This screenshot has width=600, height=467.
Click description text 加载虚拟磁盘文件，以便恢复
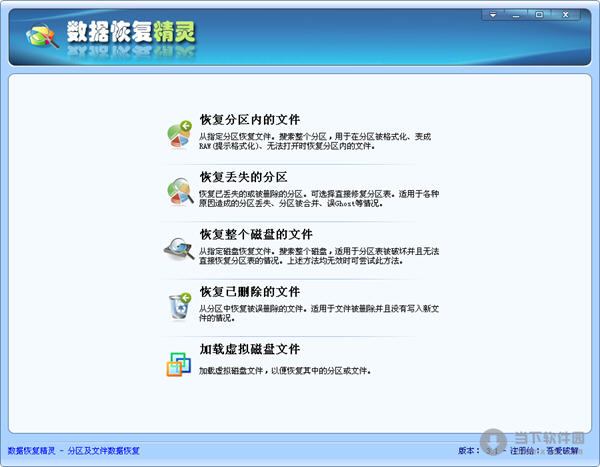click(285, 371)
